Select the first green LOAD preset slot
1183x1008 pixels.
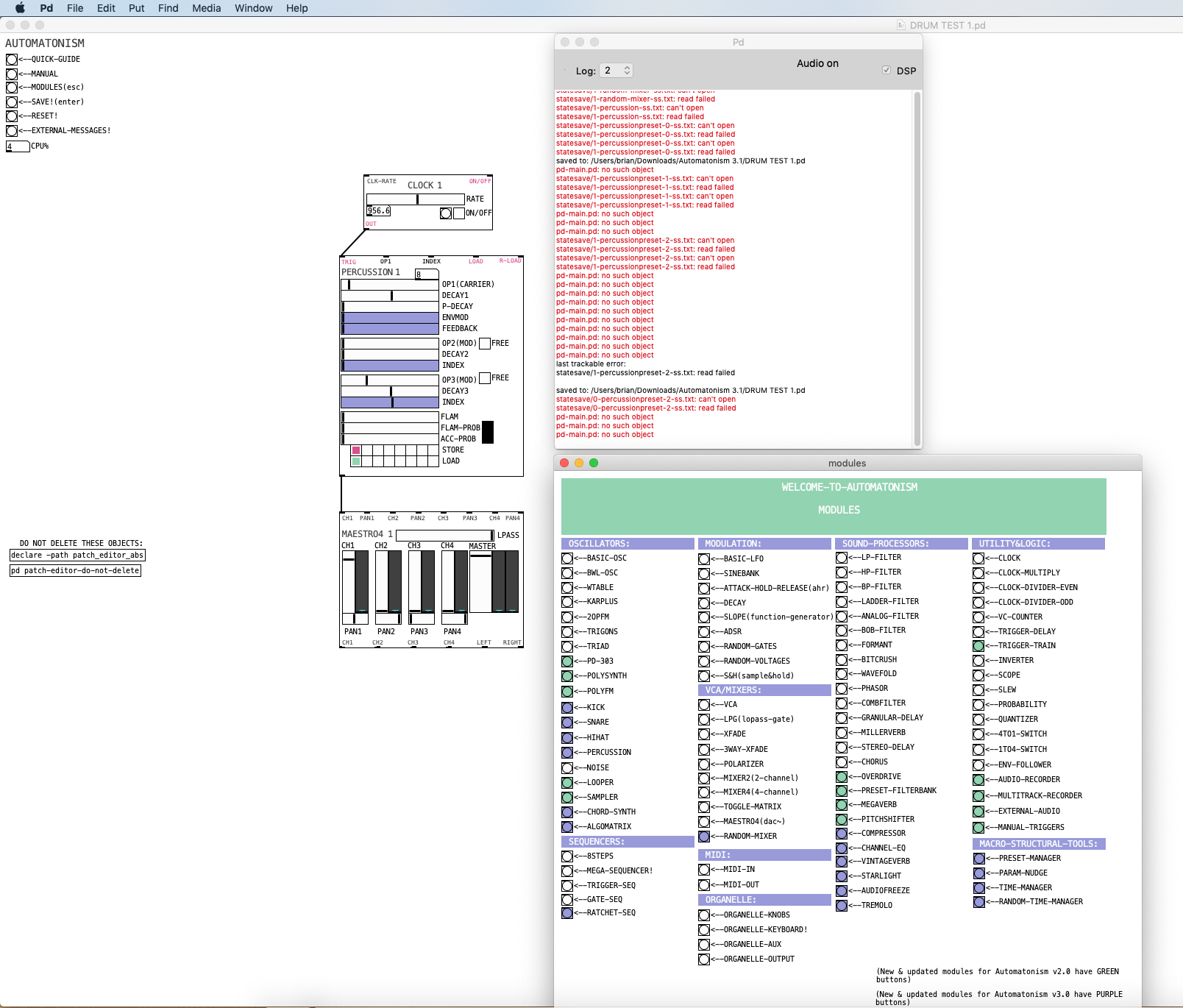(x=356, y=461)
